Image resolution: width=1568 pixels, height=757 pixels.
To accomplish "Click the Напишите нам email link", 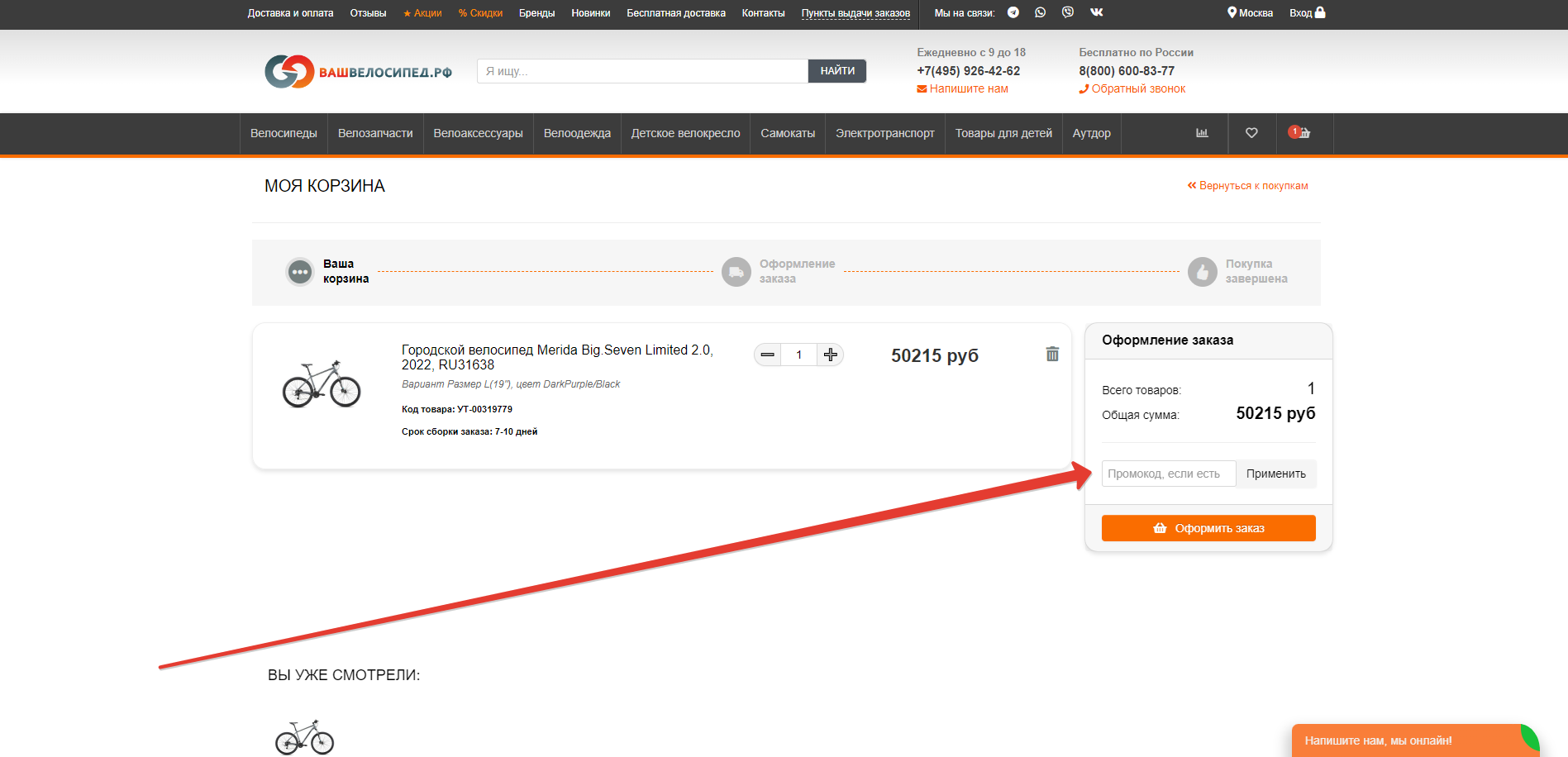I will click(x=962, y=88).
